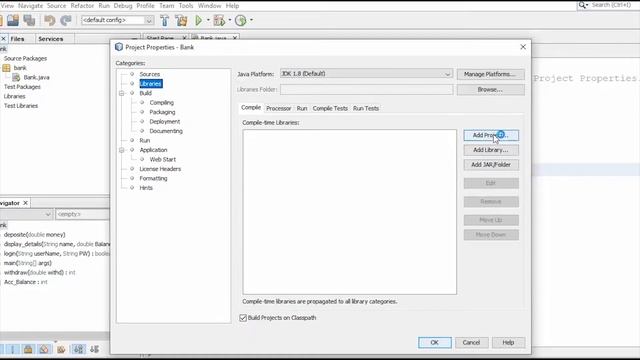Click the Browse button for Libraries Folder

click(x=490, y=89)
